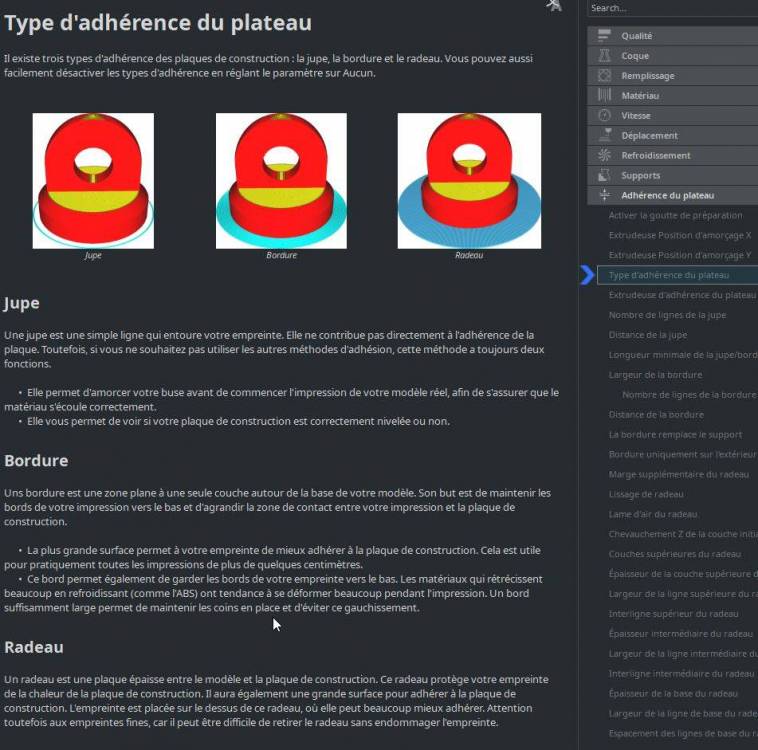This screenshot has height=750, width=758.
Task: Click the Bordure example image
Action: [281, 181]
